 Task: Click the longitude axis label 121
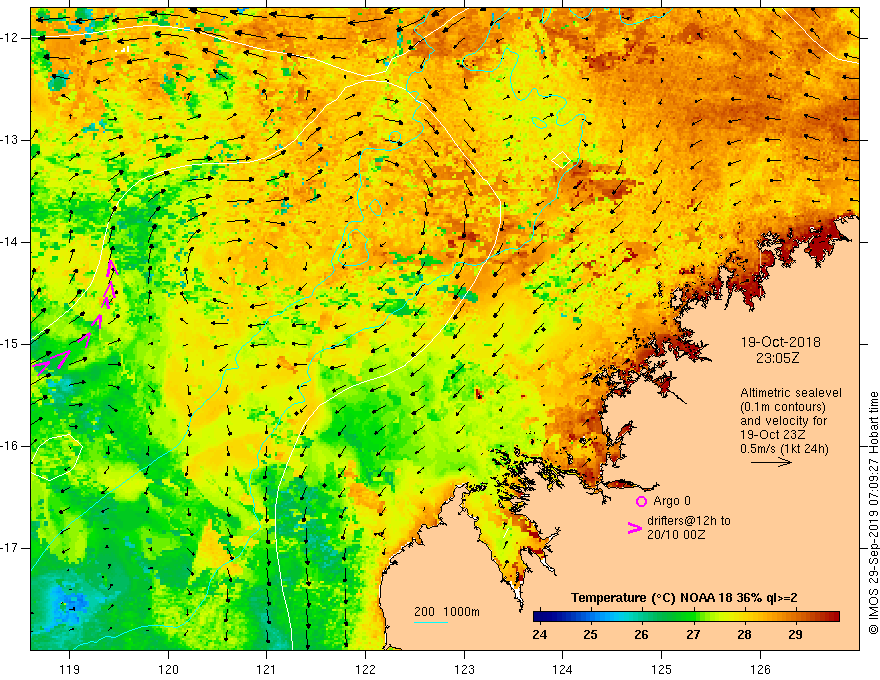tap(267, 669)
